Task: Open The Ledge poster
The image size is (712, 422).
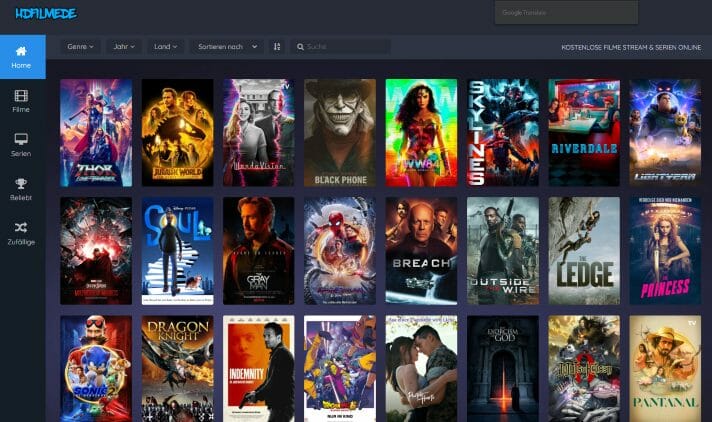Action: [584, 251]
